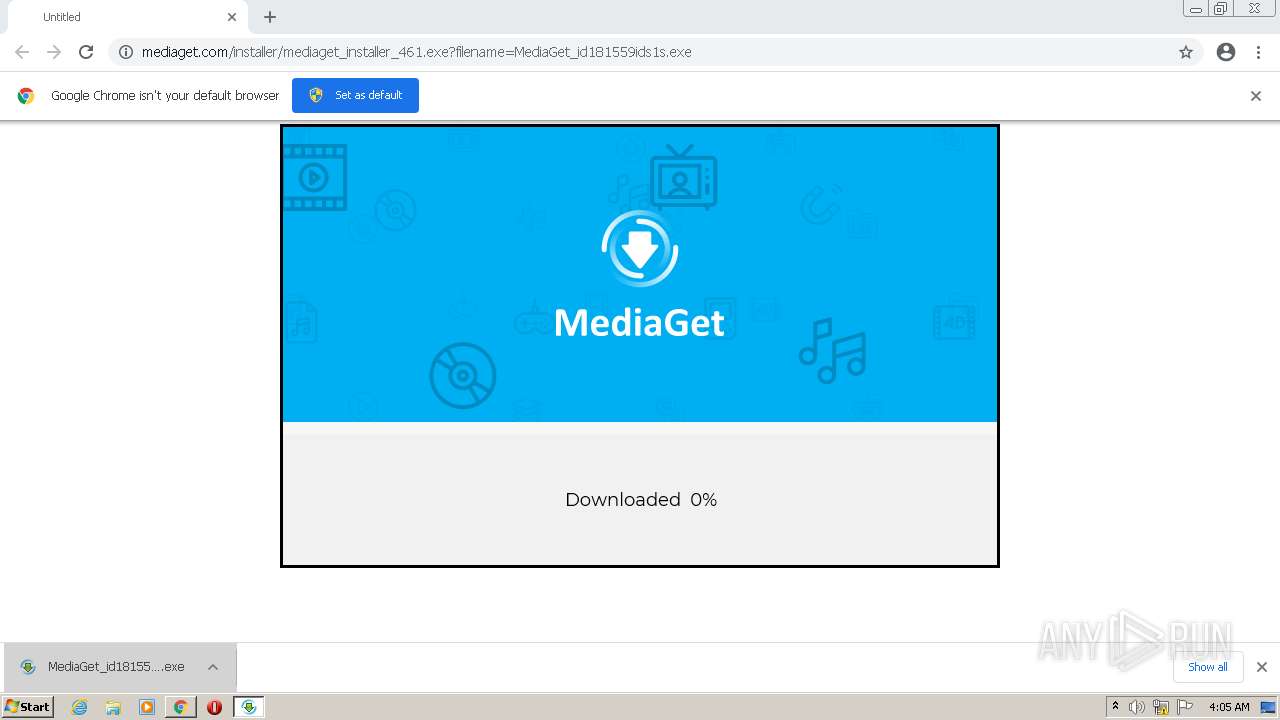1280x720 pixels.
Task: Click the Chrome logo in the infobar
Action: (x=26, y=96)
